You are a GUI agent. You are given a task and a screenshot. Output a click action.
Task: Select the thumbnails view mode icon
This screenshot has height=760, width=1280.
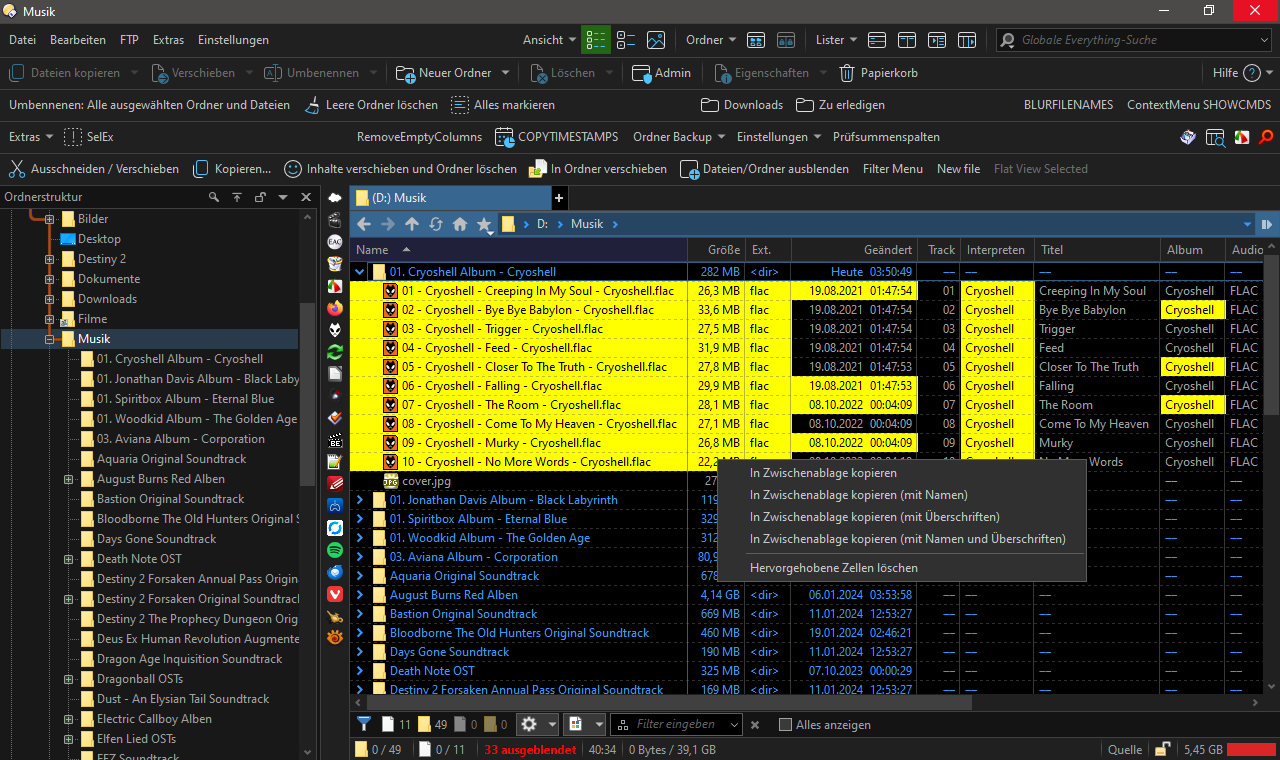[656, 40]
